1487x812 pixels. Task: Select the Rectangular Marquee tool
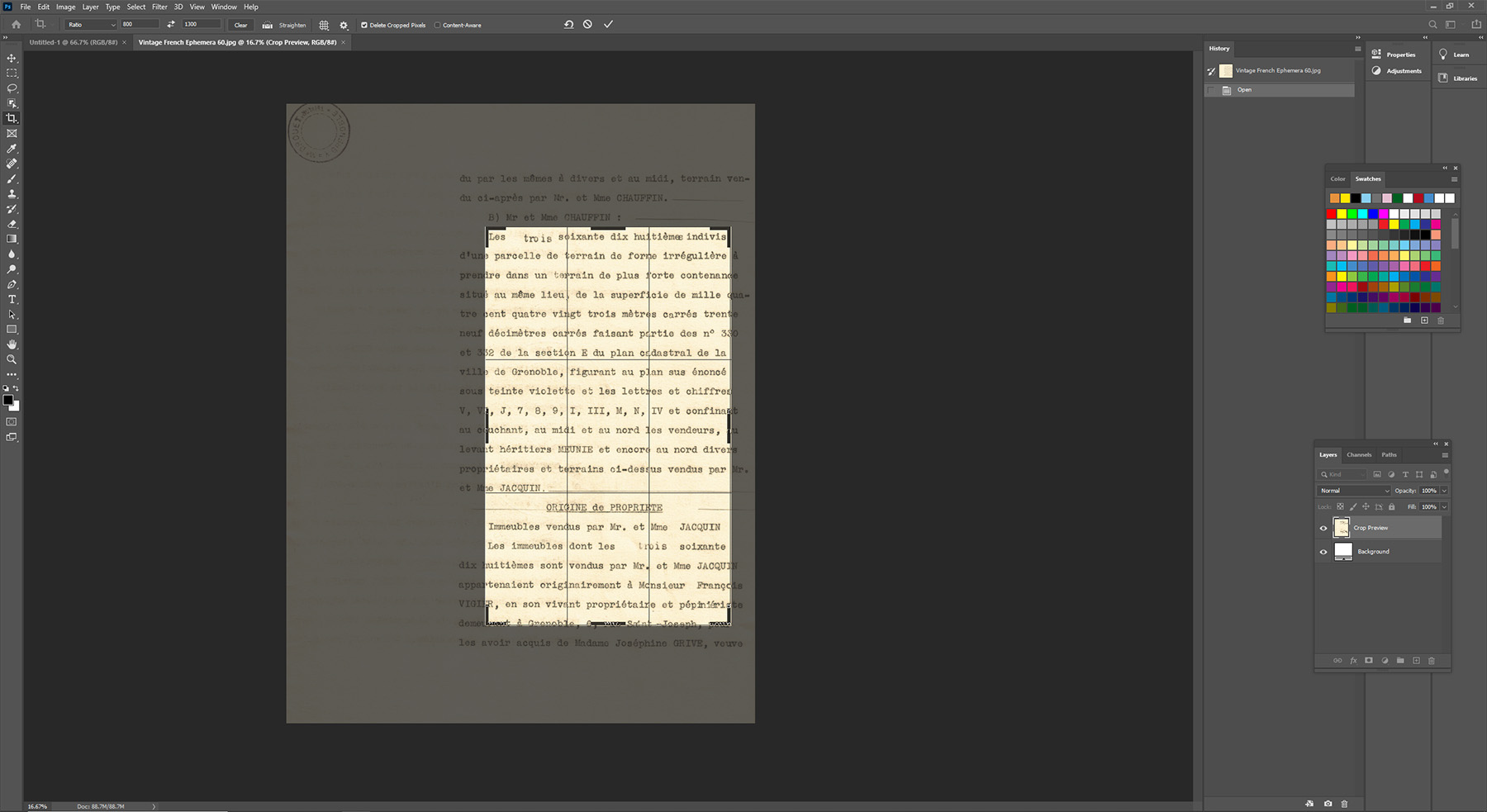[12, 74]
